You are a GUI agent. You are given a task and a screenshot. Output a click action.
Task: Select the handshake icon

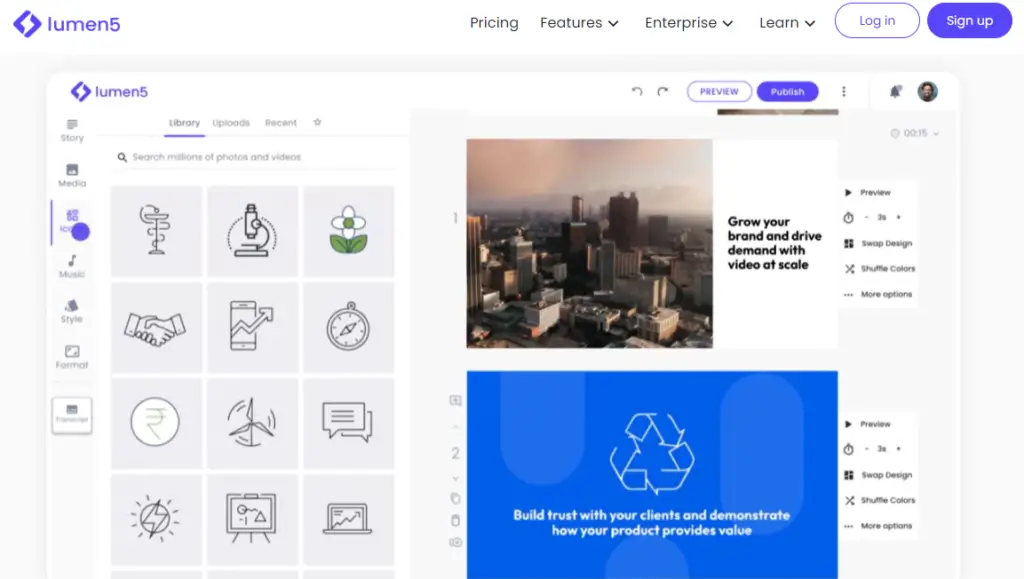tap(156, 327)
